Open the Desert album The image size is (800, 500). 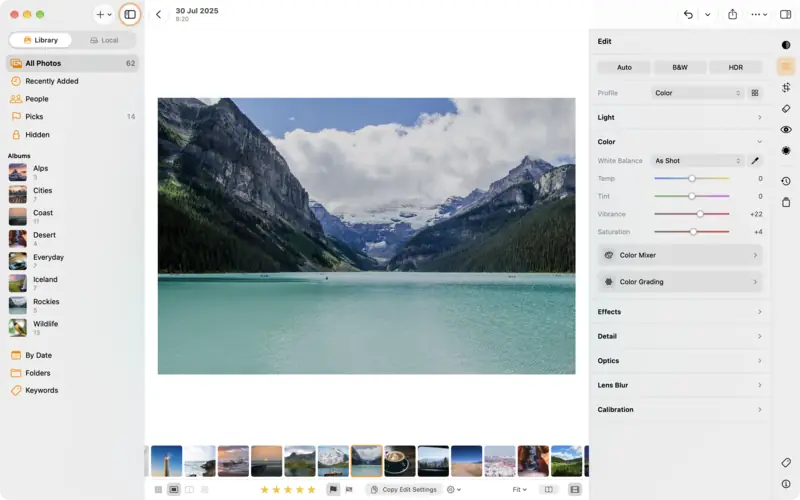click(72, 239)
